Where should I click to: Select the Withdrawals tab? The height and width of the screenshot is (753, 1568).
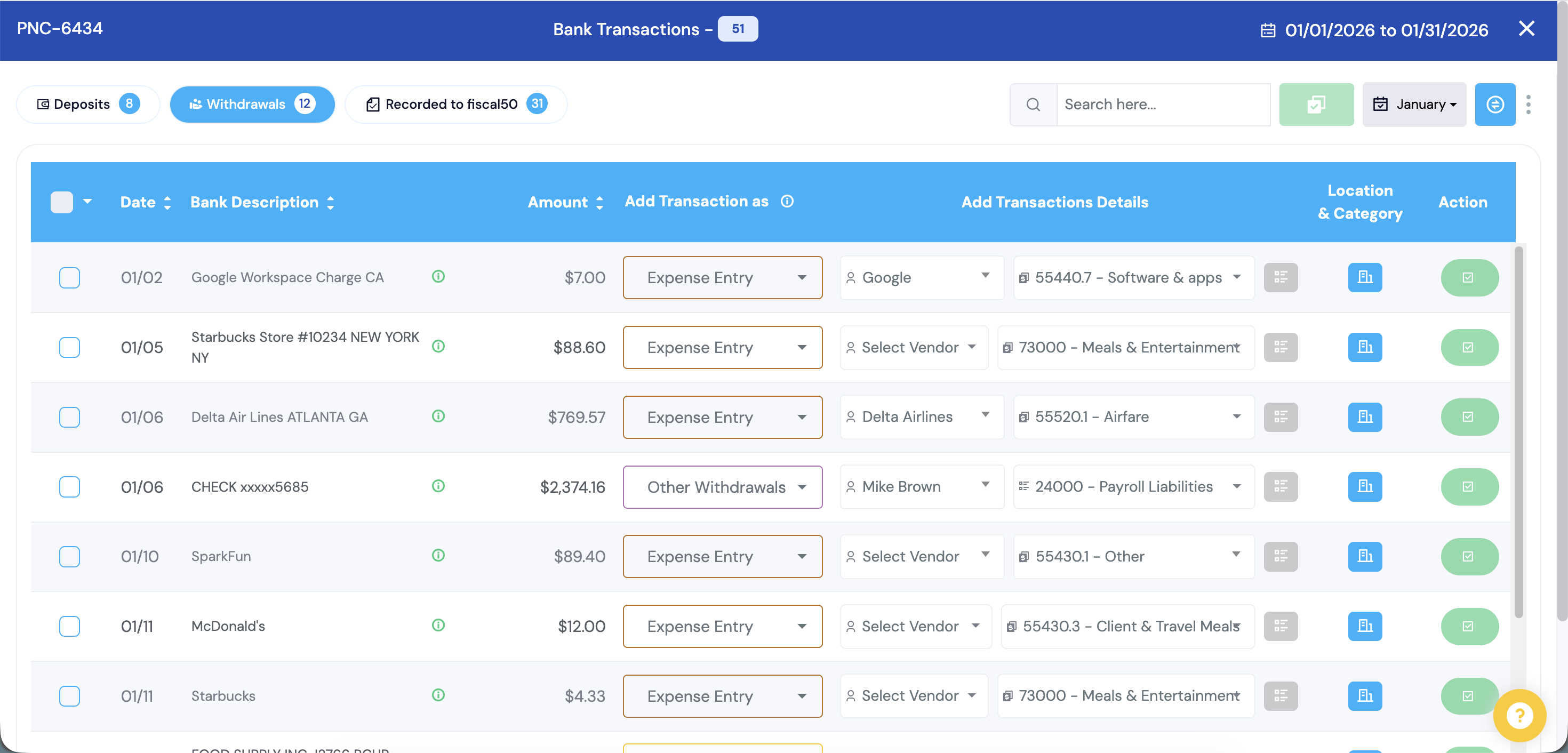tap(252, 105)
